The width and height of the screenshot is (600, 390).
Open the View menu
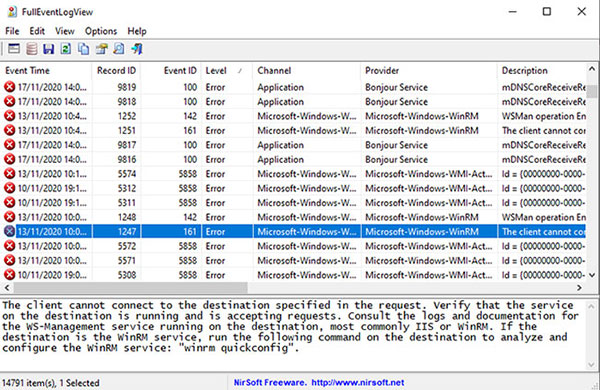(x=65, y=31)
